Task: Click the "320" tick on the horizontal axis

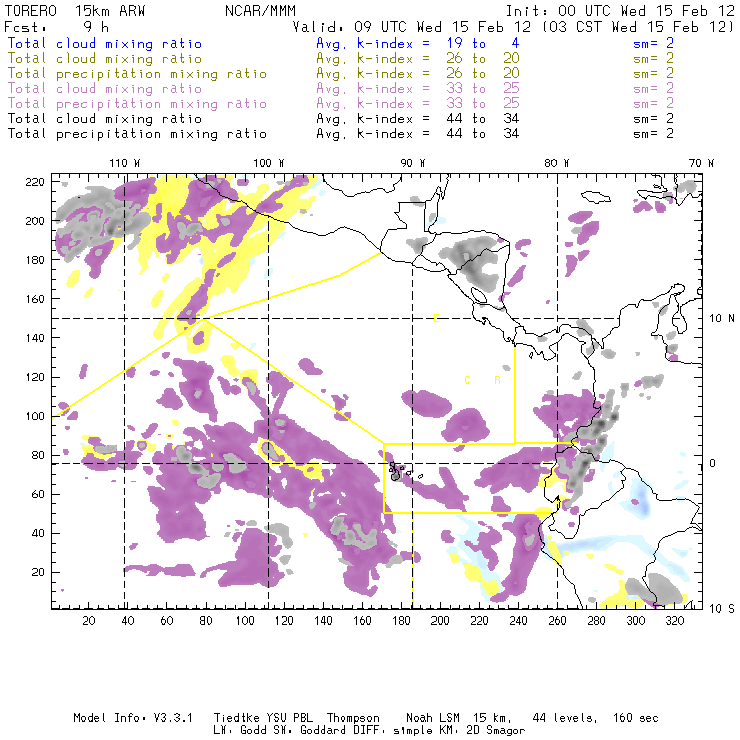Action: tap(674, 621)
